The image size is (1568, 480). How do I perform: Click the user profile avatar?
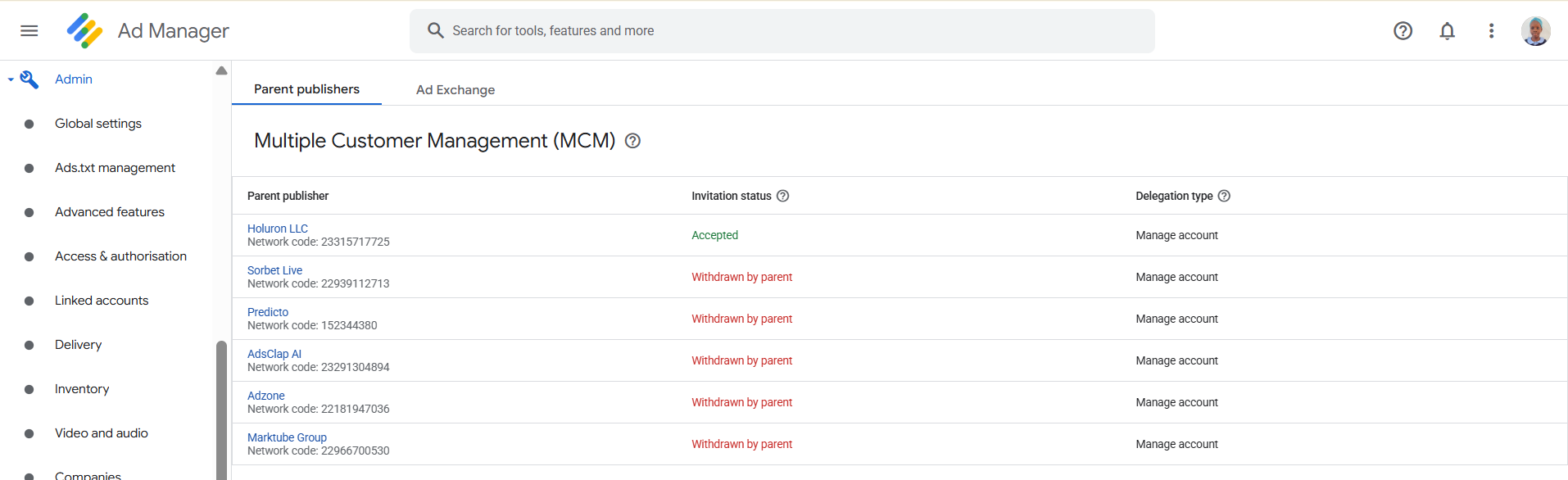pos(1535,31)
